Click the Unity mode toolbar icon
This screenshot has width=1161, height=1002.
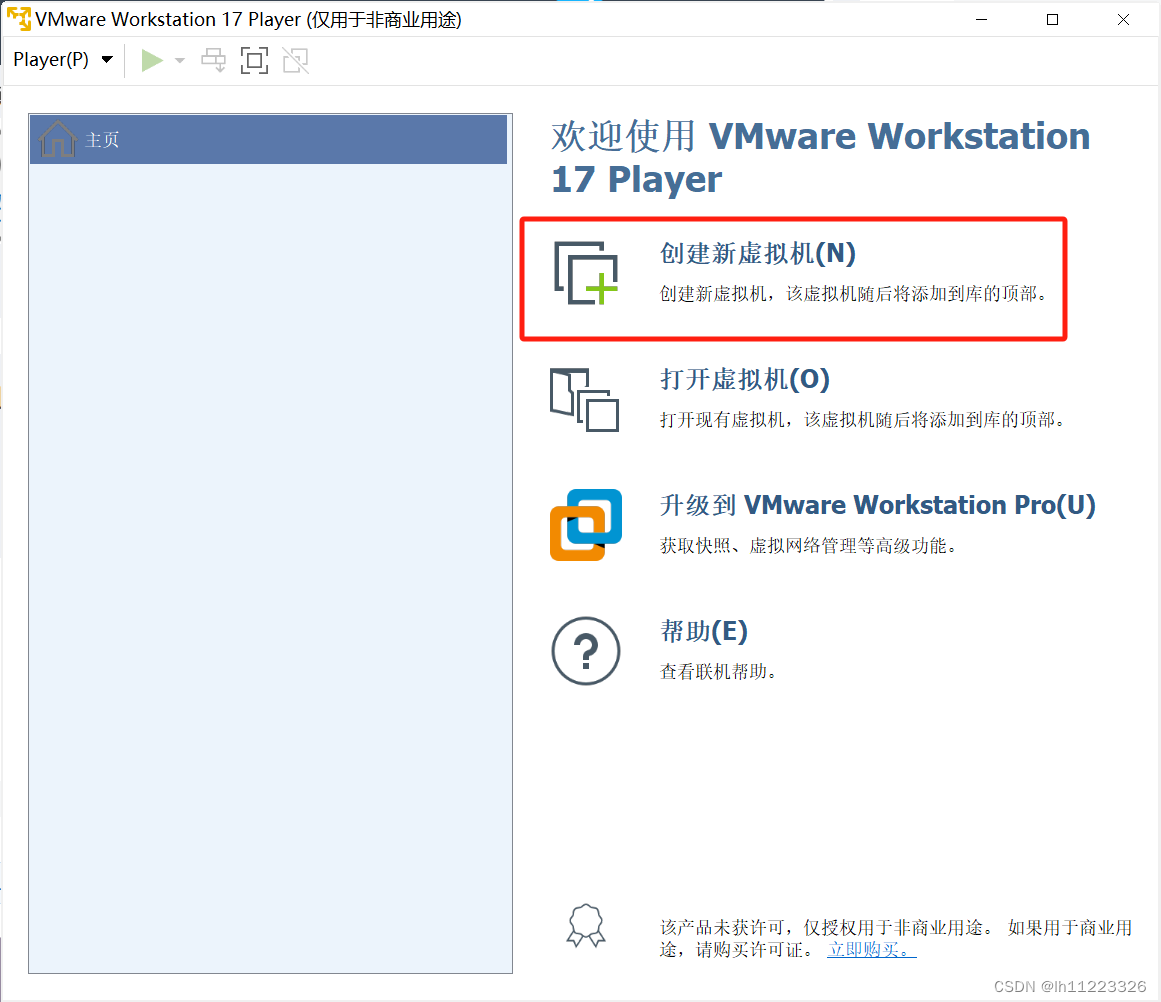tap(295, 60)
